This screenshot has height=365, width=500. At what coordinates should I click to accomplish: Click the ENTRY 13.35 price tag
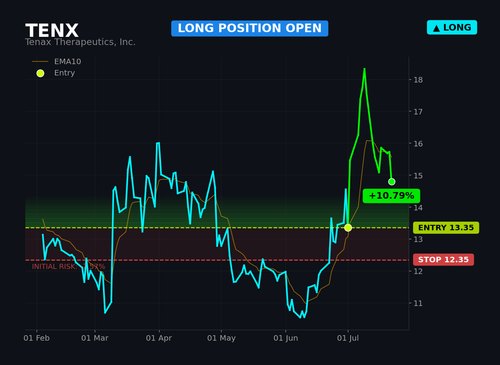[446, 228]
